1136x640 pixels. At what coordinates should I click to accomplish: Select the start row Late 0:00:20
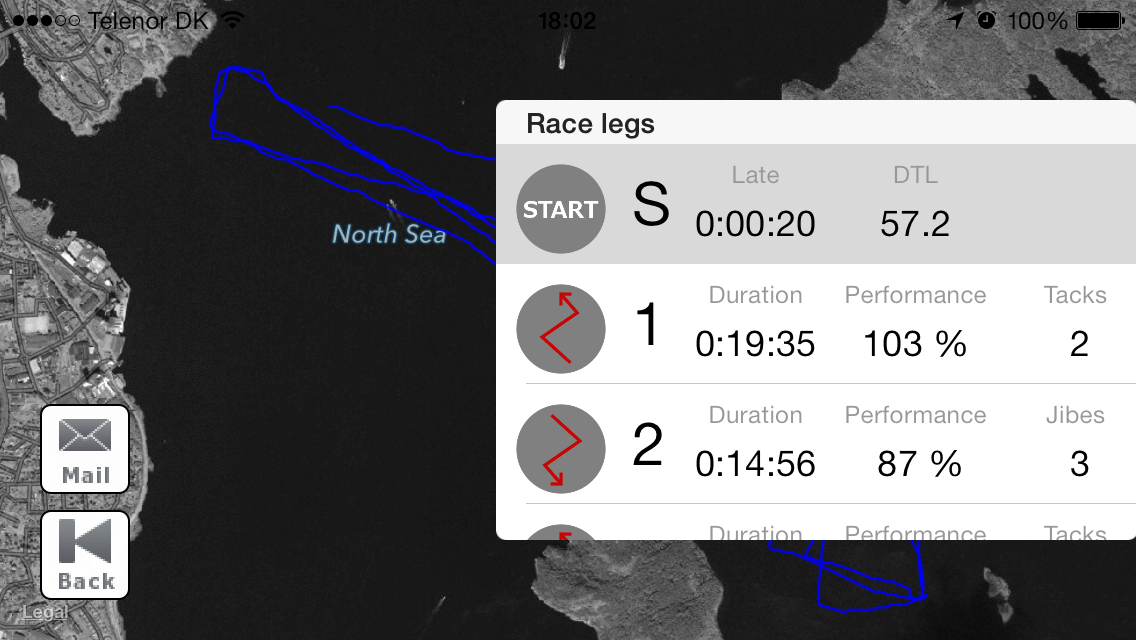coord(756,224)
